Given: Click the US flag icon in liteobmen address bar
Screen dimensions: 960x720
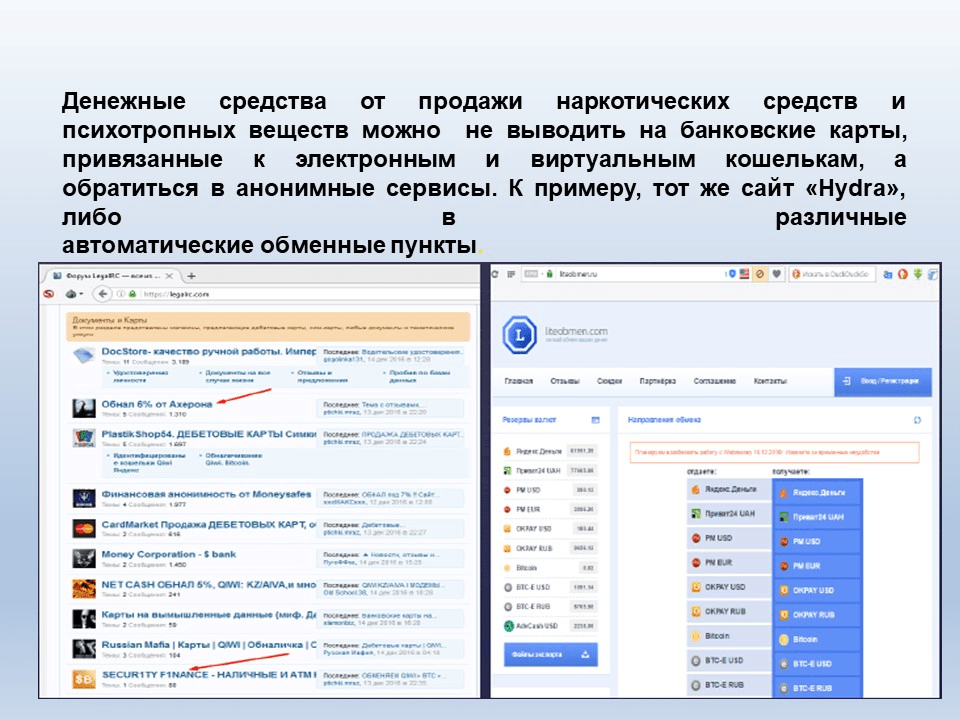Looking at the screenshot, I should click(744, 274).
